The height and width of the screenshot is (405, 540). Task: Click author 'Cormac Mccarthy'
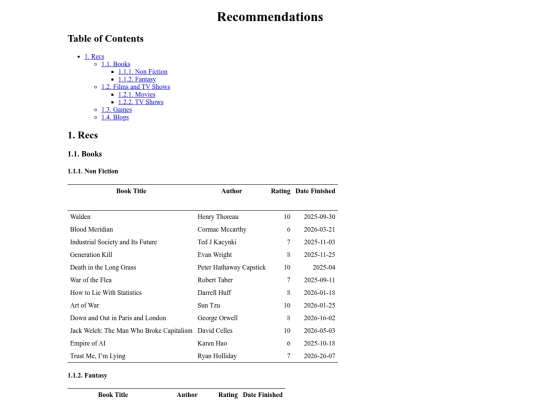(x=222, y=229)
